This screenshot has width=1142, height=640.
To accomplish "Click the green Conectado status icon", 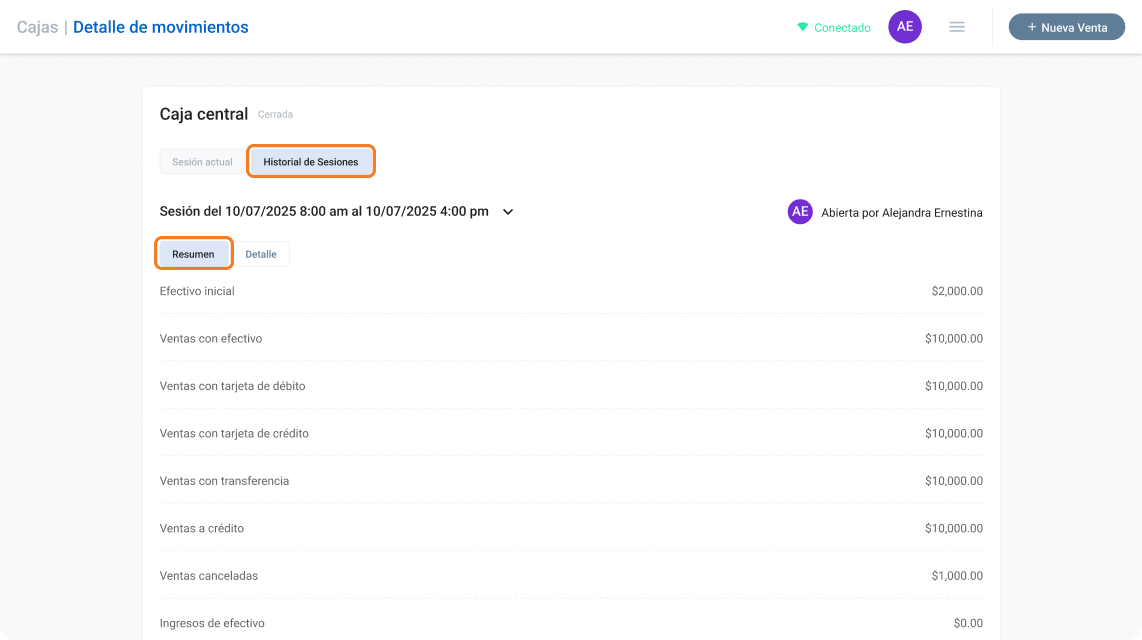I will pos(802,27).
